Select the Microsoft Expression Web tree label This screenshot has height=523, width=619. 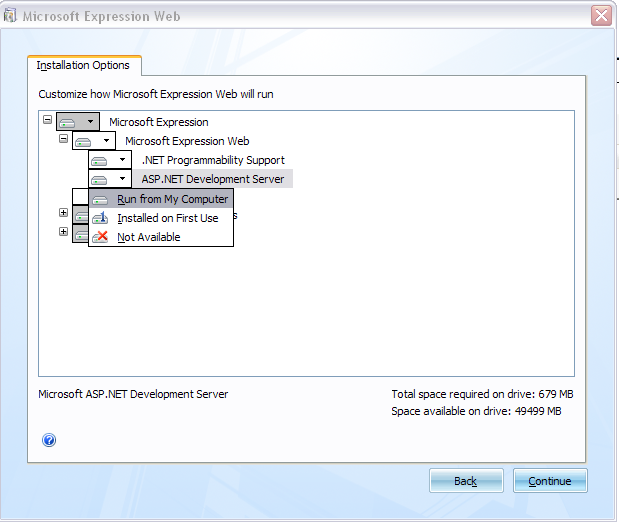click(187, 141)
